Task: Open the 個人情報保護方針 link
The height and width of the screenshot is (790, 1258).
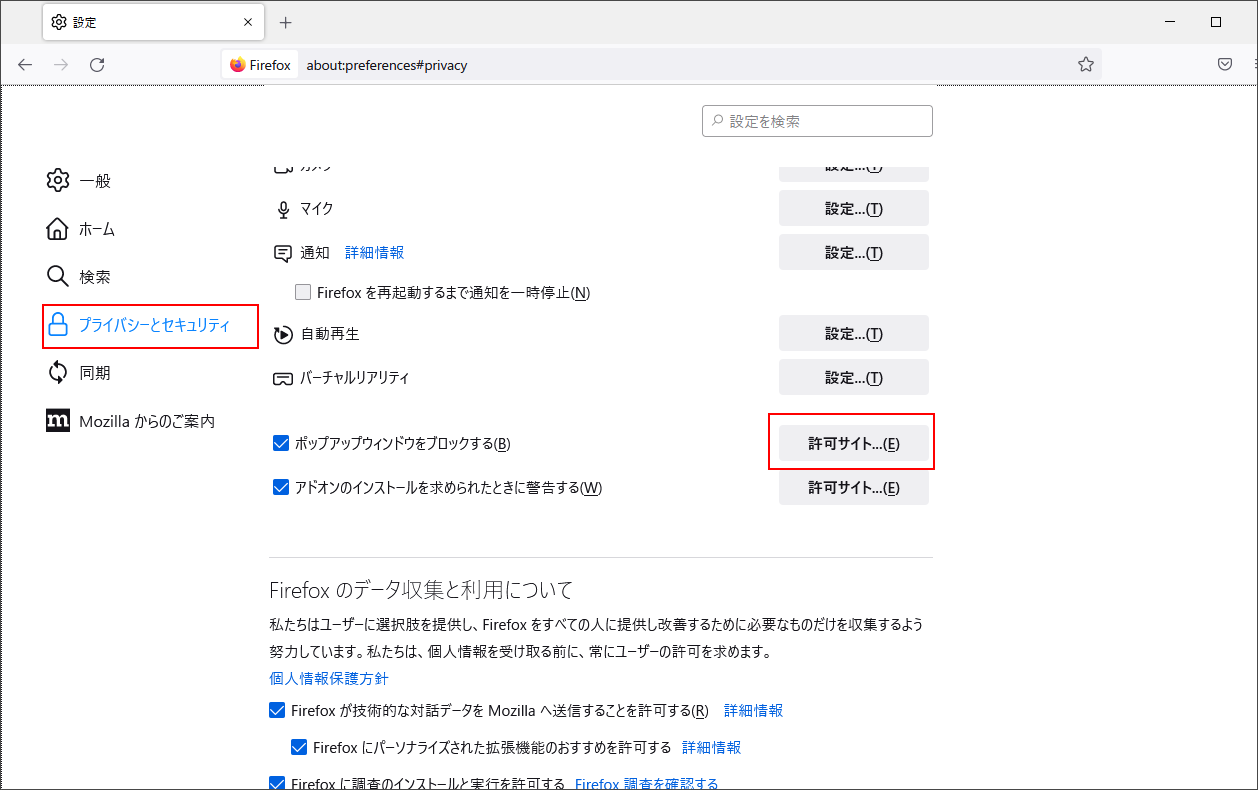Action: (328, 678)
